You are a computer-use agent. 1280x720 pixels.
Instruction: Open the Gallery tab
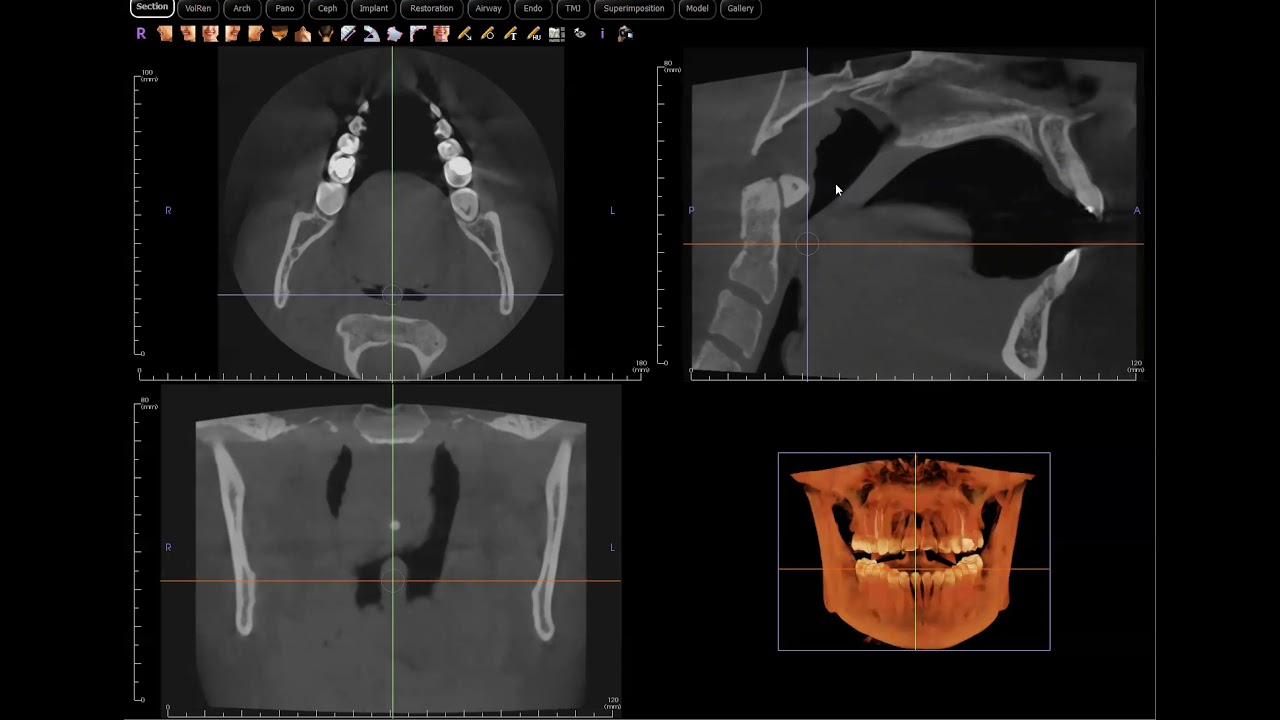tap(741, 8)
